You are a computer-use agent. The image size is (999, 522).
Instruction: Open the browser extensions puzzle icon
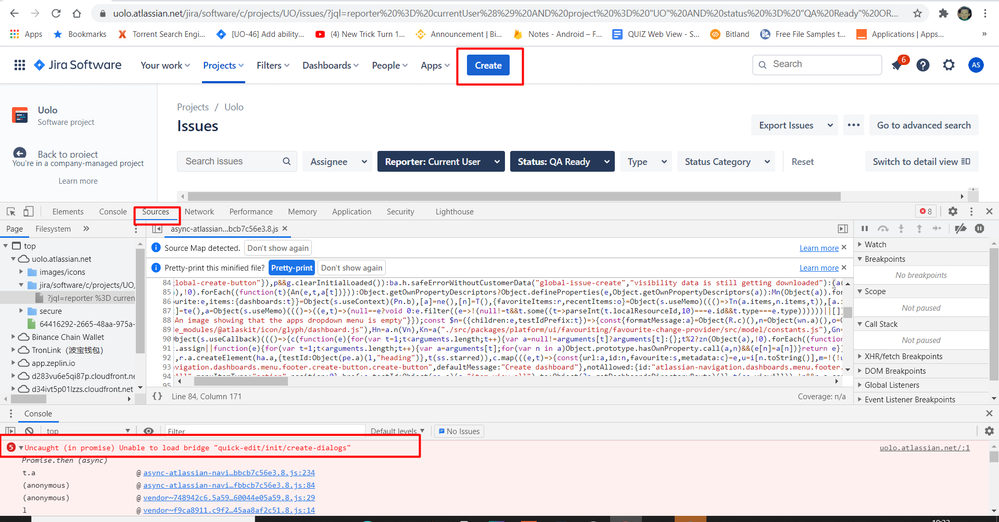coord(943,13)
